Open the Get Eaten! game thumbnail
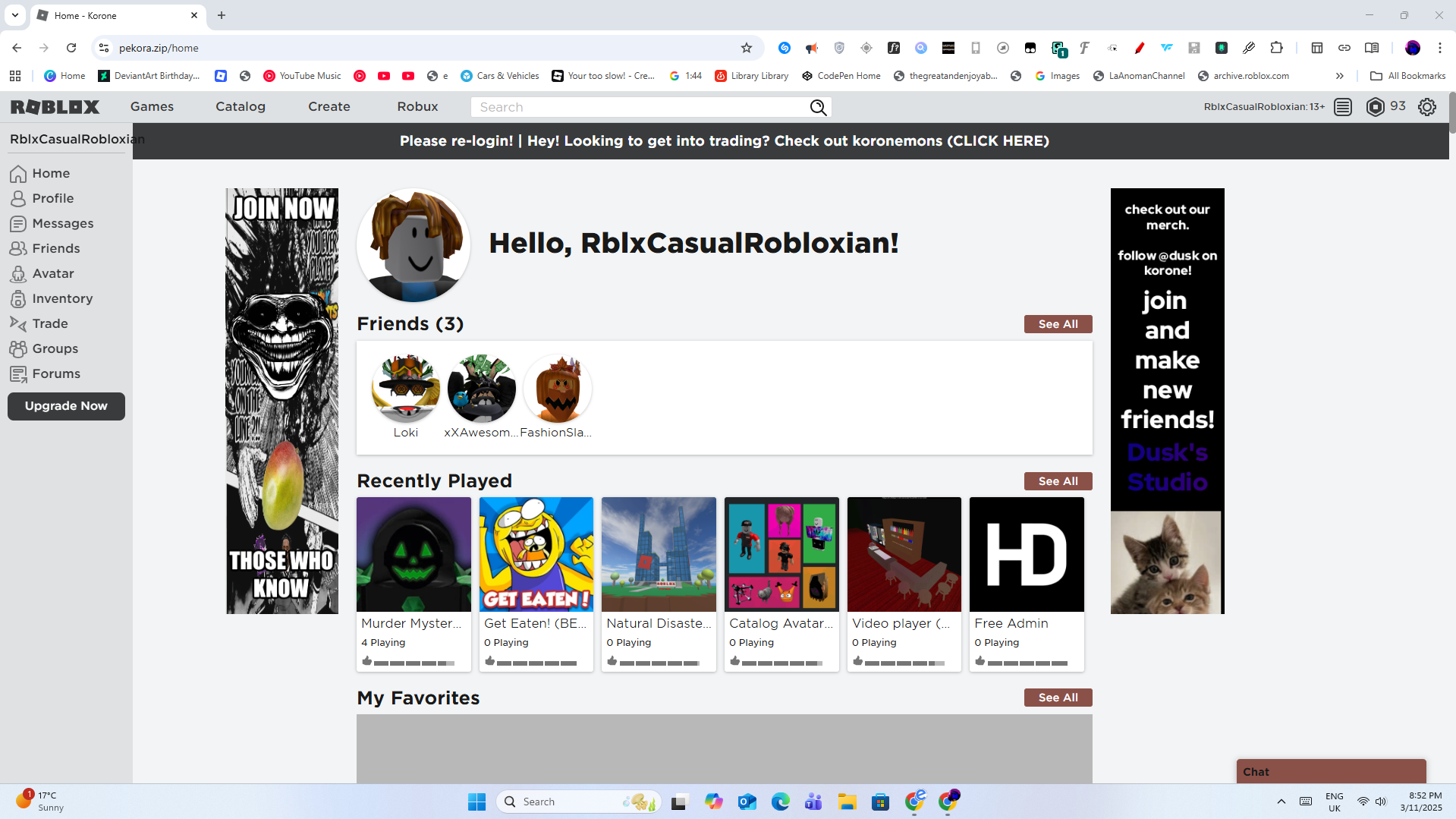 pyautogui.click(x=536, y=555)
